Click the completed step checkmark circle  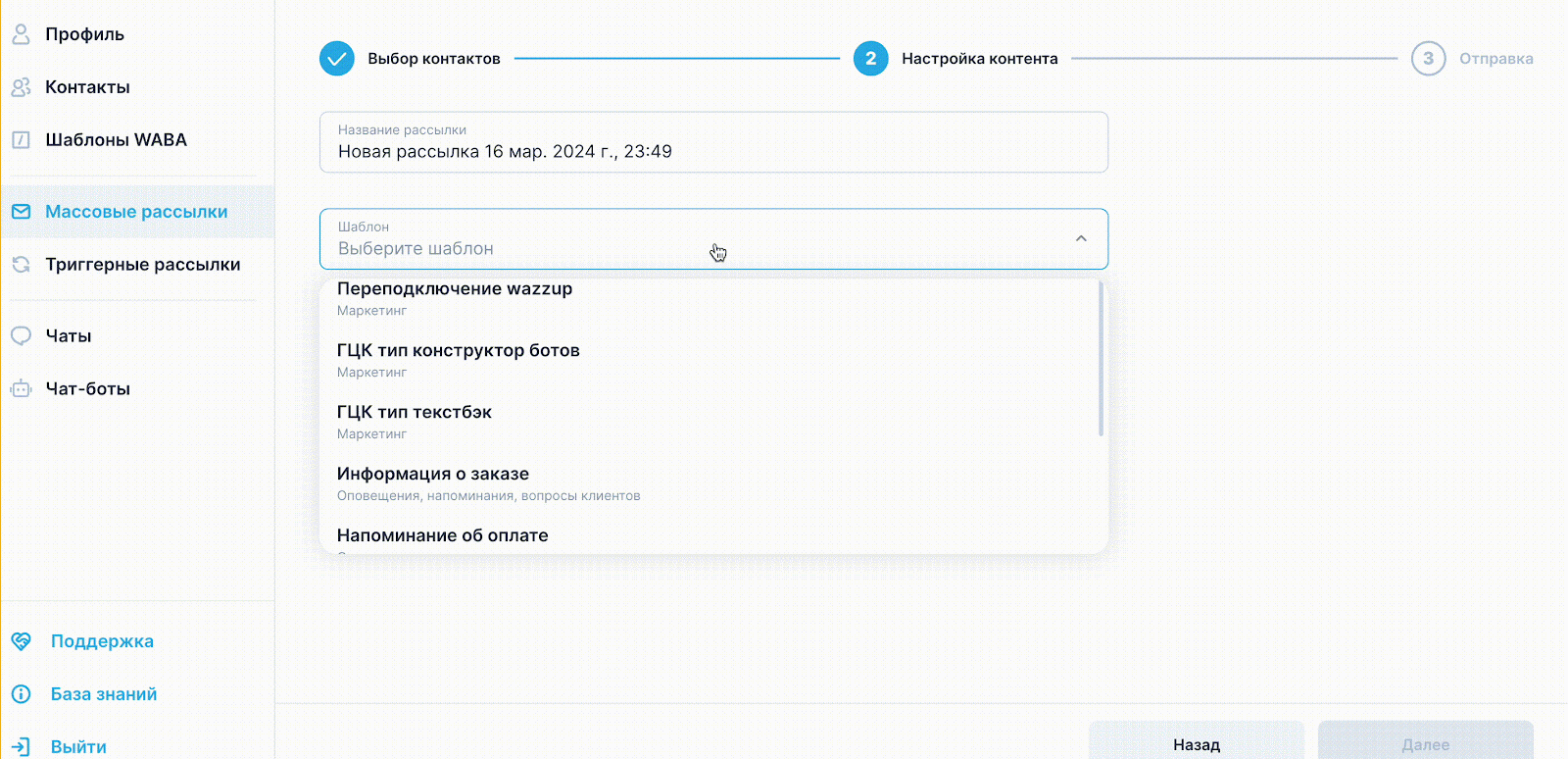[x=337, y=59]
